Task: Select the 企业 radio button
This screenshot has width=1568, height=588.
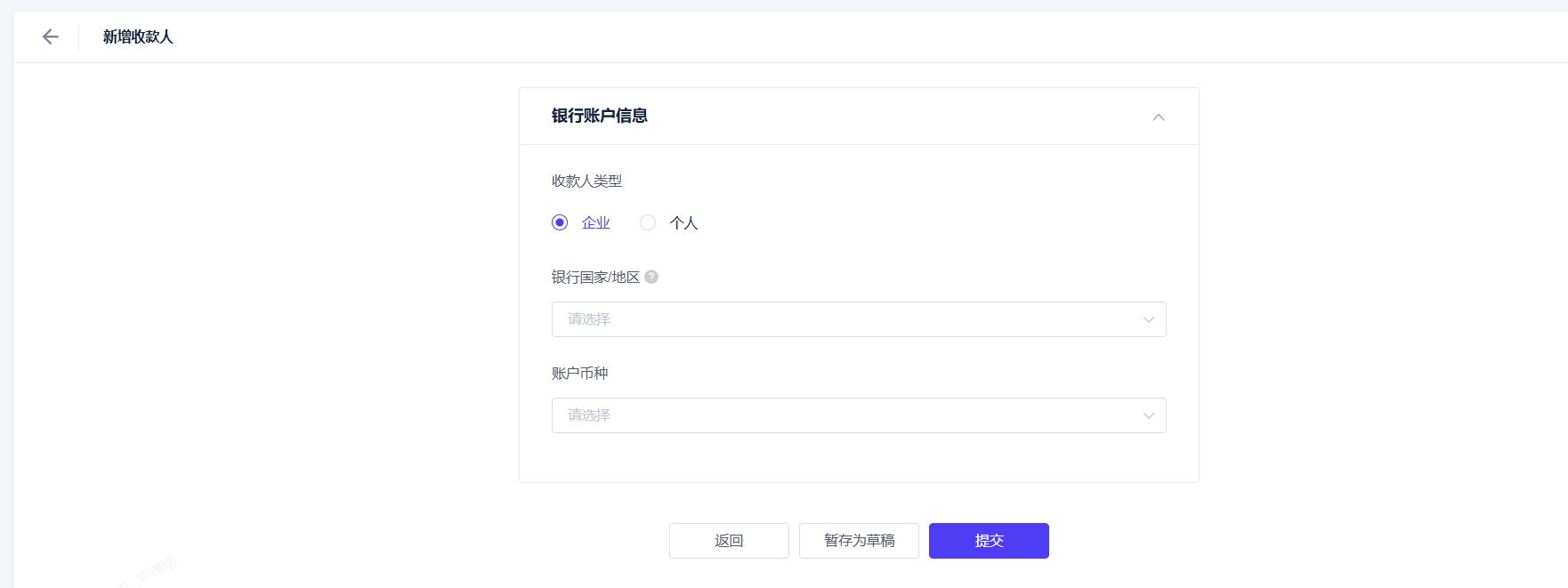Action: tap(560, 222)
